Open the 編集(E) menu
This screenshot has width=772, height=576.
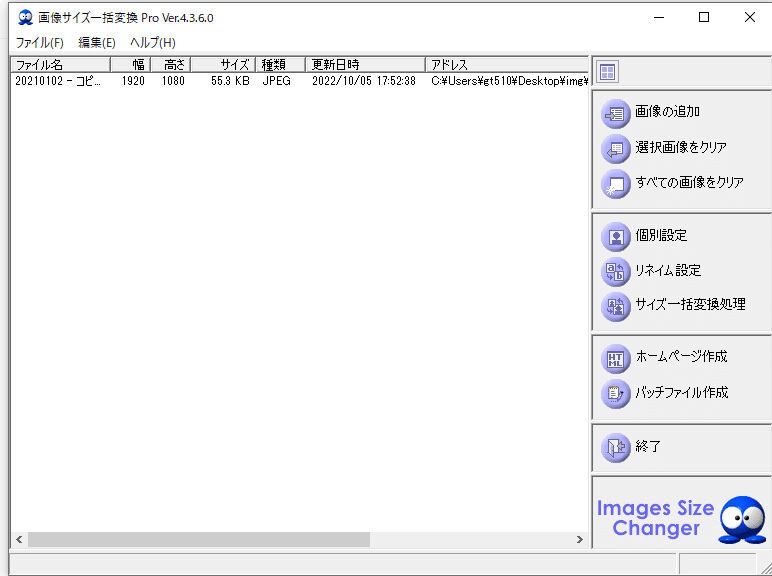tap(96, 43)
